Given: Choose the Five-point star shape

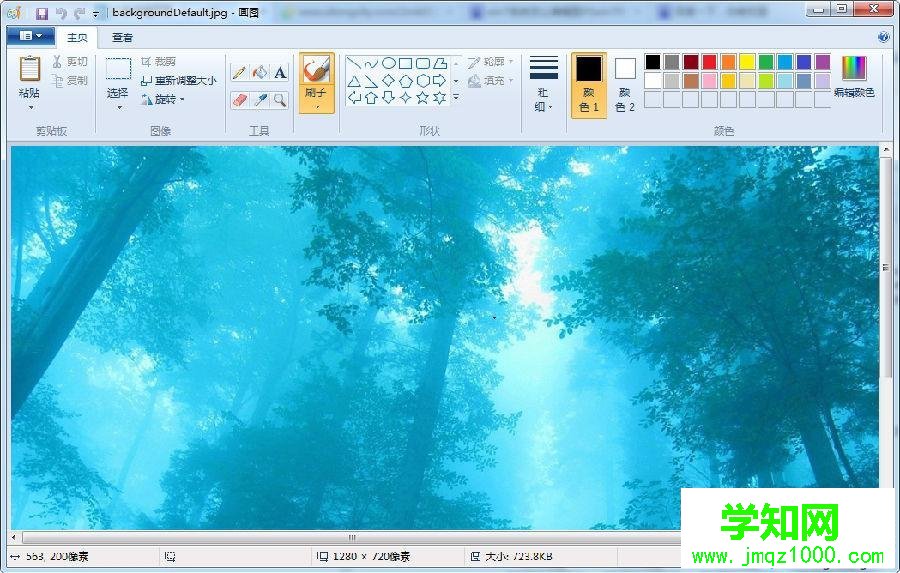Looking at the screenshot, I should [423, 98].
